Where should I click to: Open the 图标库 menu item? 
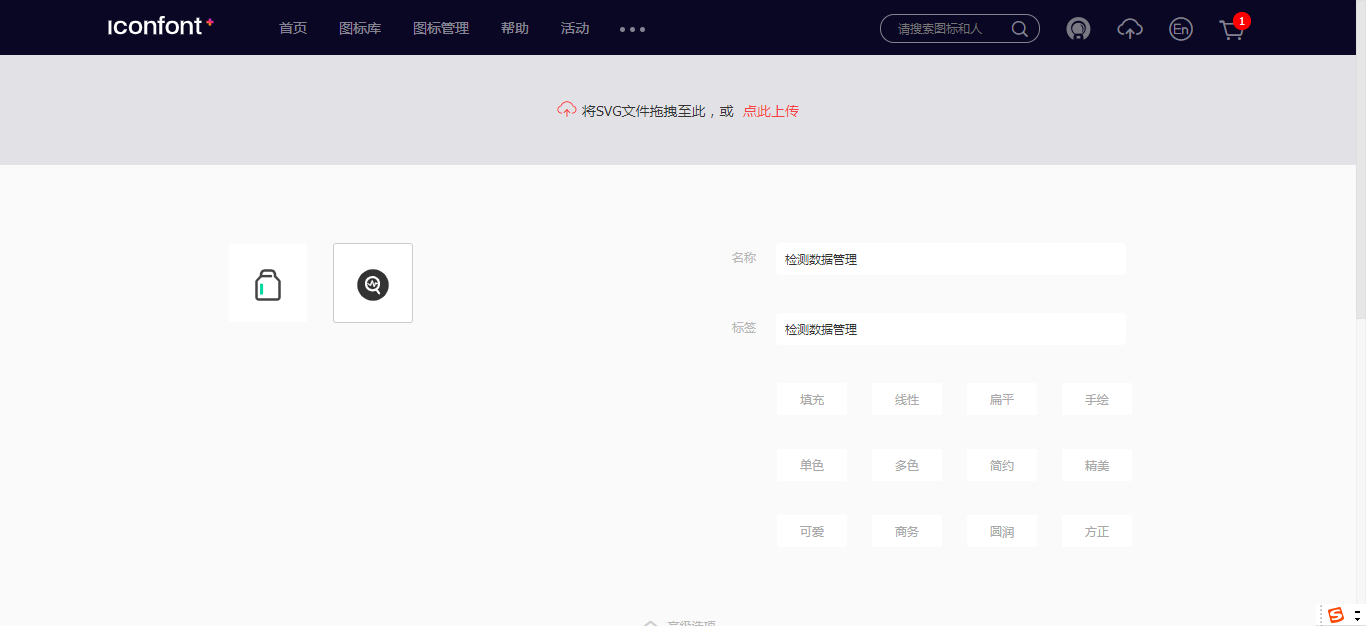coord(360,28)
